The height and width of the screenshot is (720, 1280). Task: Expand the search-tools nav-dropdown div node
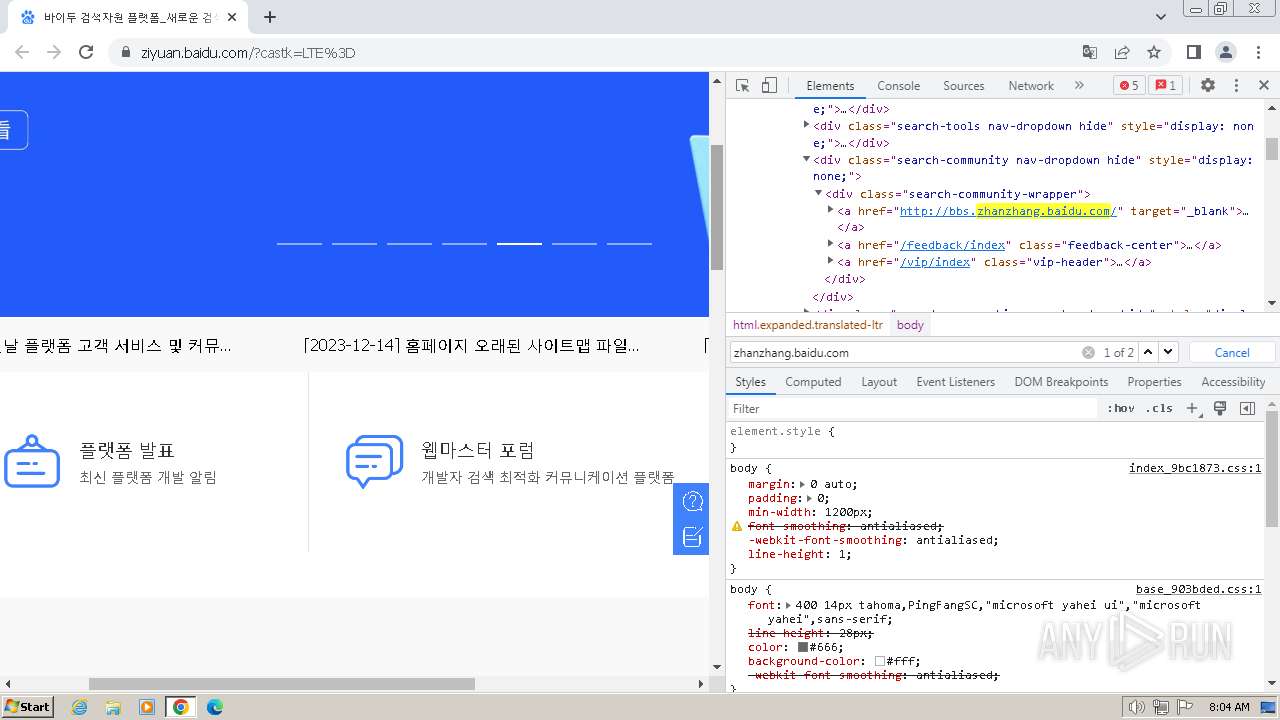tap(806, 125)
